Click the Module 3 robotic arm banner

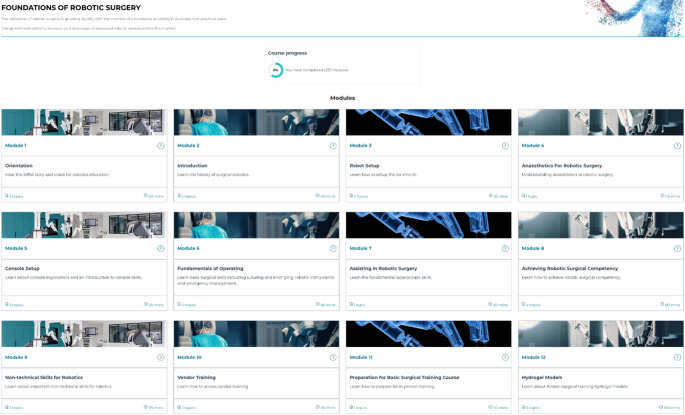point(429,122)
